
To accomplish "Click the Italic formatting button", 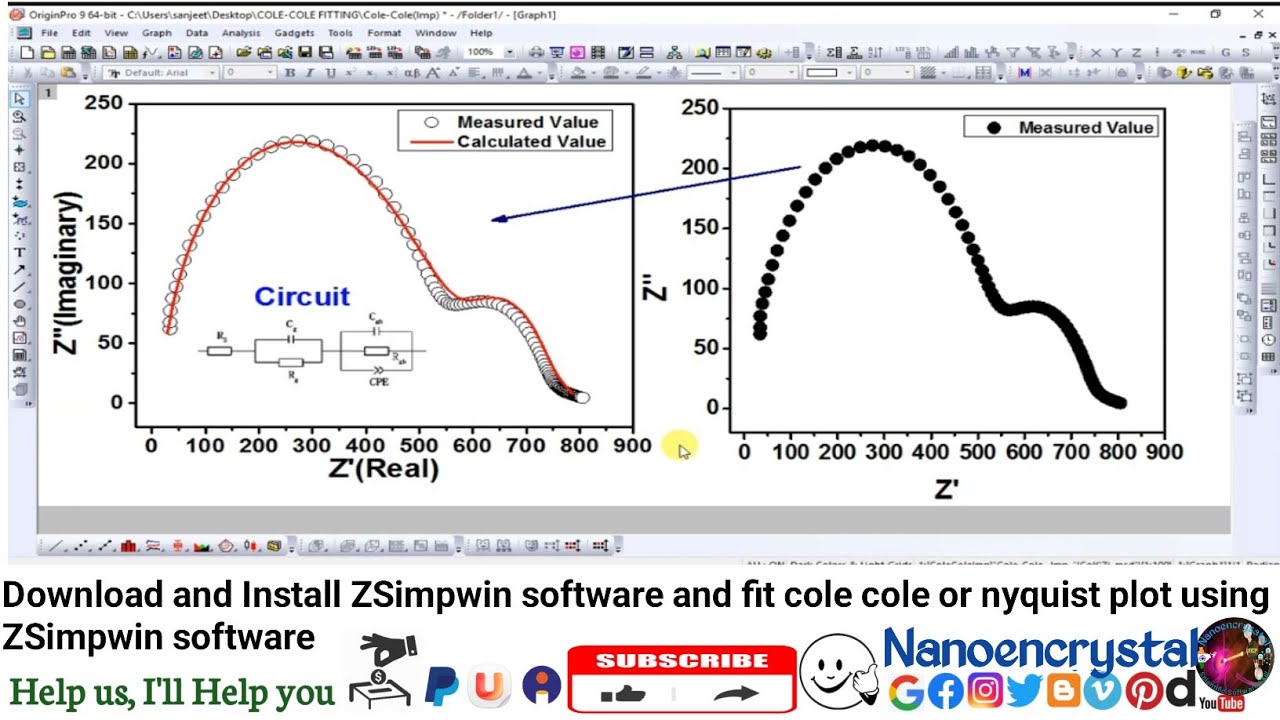I will [310, 73].
